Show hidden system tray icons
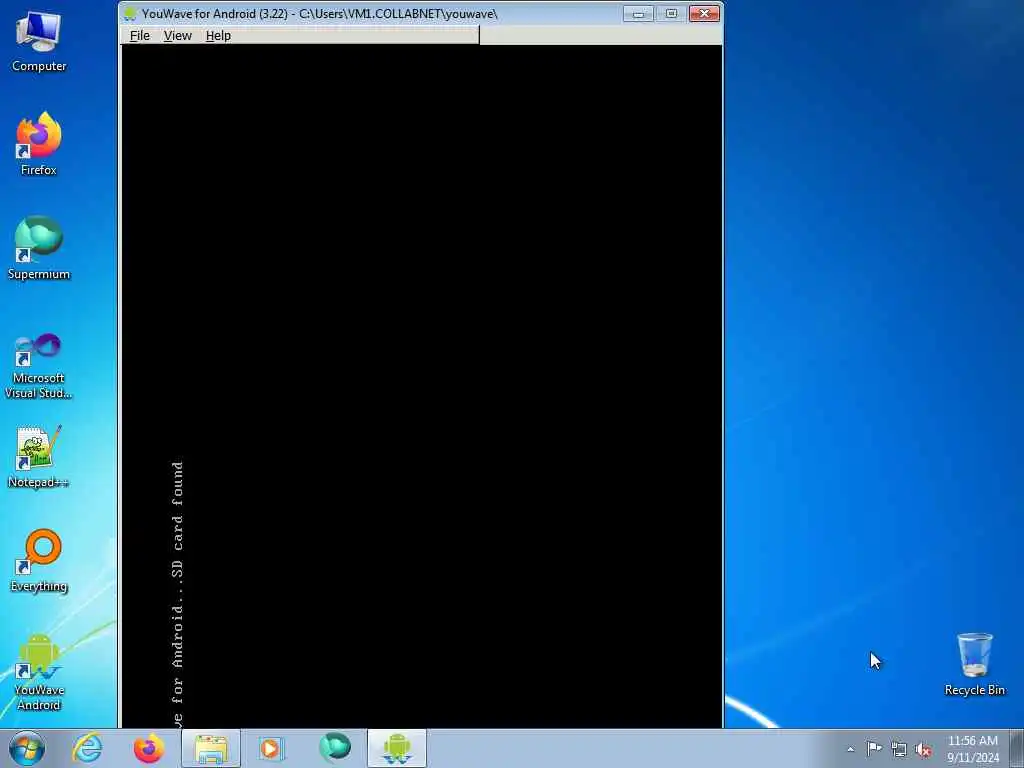This screenshot has height=768, width=1024. tap(850, 749)
